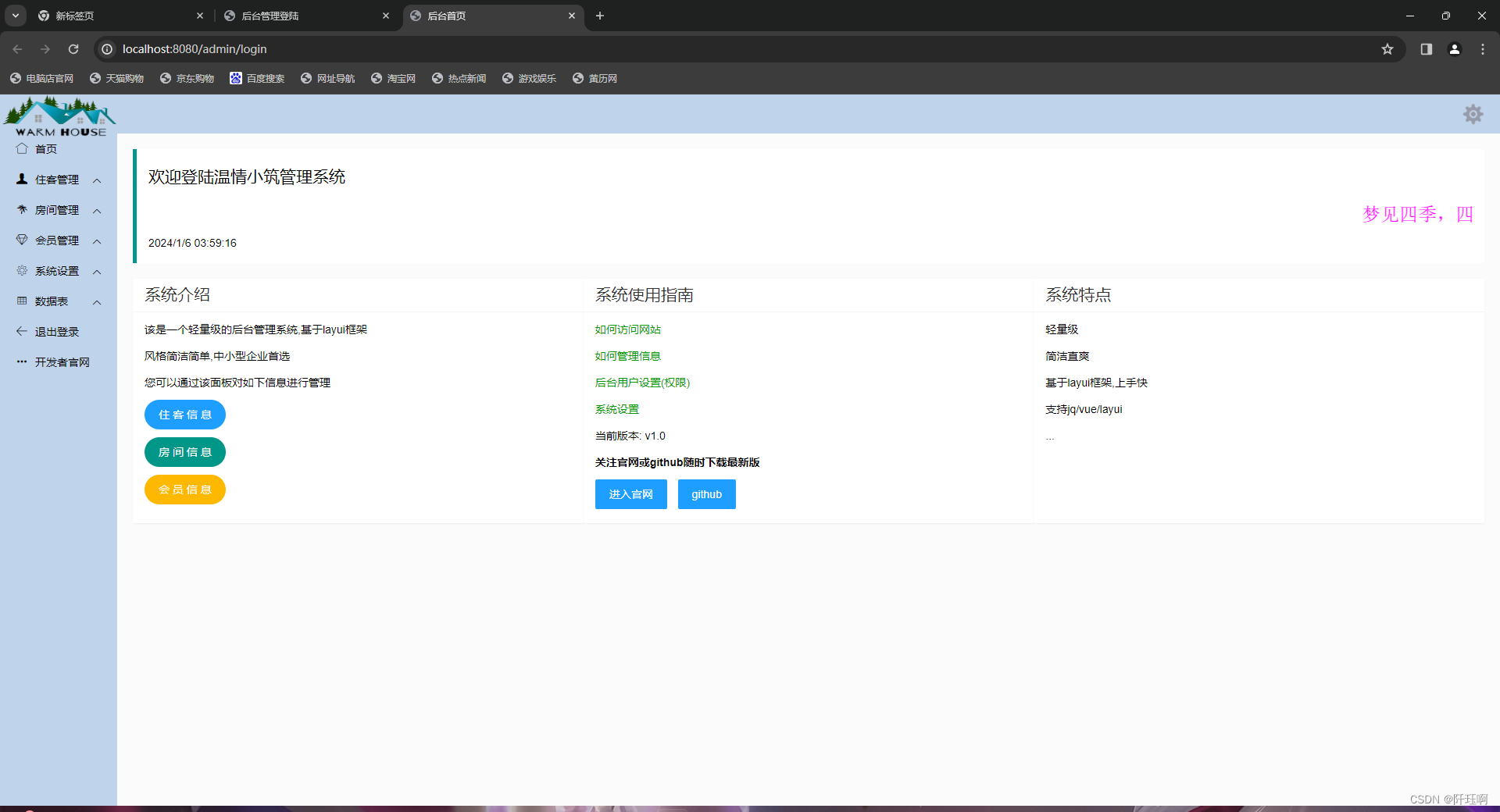Click the 数据表 table icon
Viewport: 1500px width, 812px height.
[21, 301]
